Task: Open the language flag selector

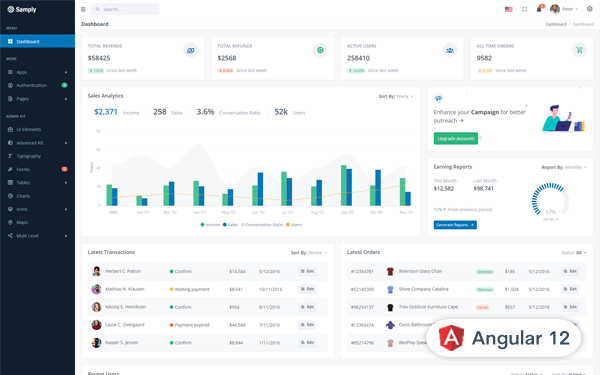Action: tap(509, 9)
